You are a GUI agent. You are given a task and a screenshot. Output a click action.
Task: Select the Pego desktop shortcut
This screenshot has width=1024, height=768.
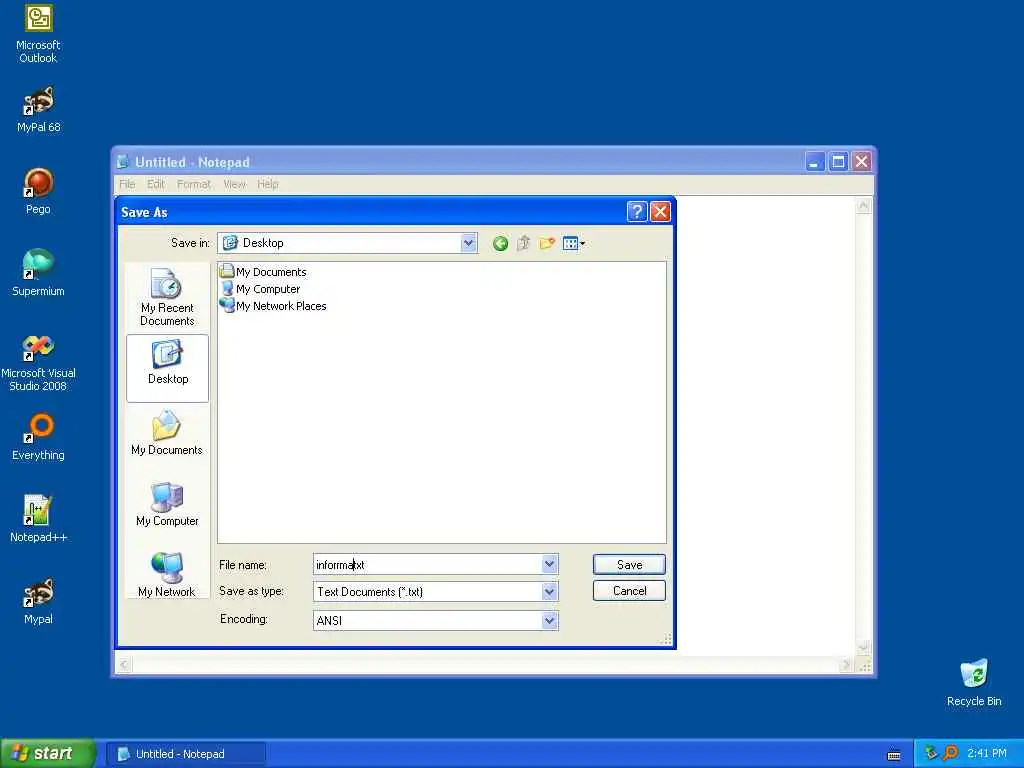tap(38, 191)
